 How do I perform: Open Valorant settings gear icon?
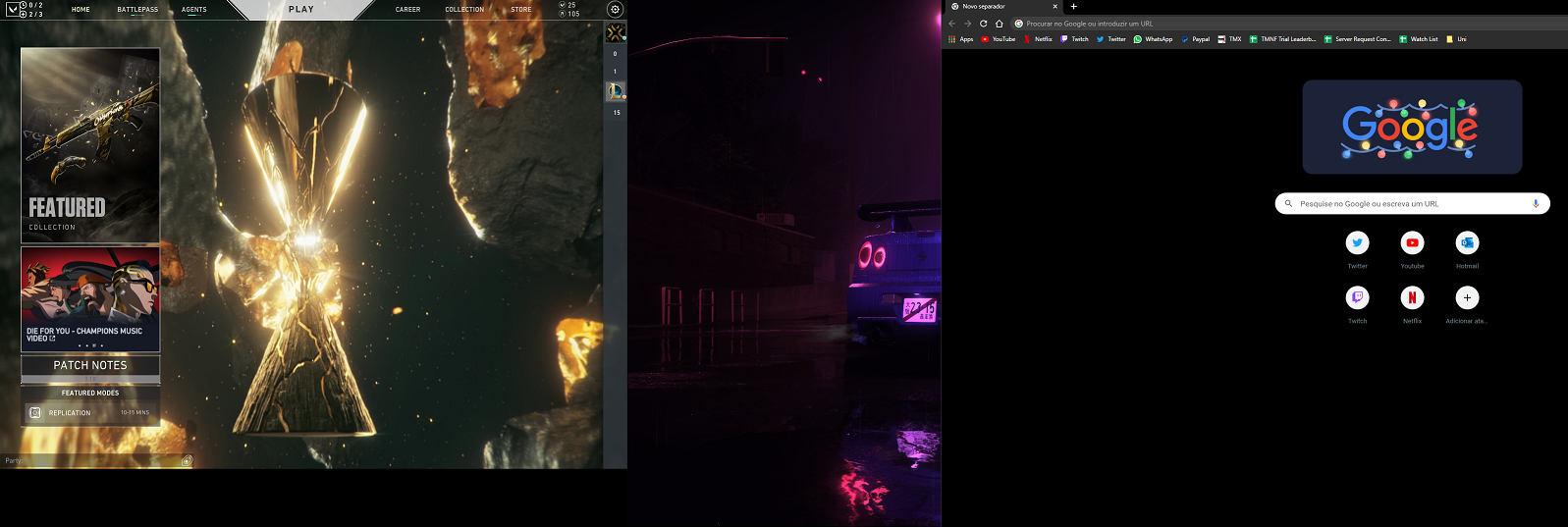pyautogui.click(x=615, y=9)
